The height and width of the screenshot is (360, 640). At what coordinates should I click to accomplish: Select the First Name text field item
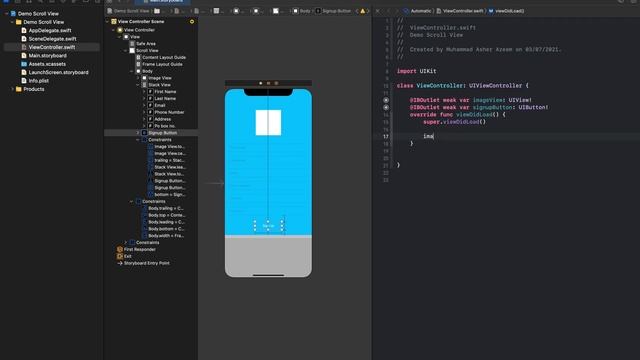[x=165, y=91]
